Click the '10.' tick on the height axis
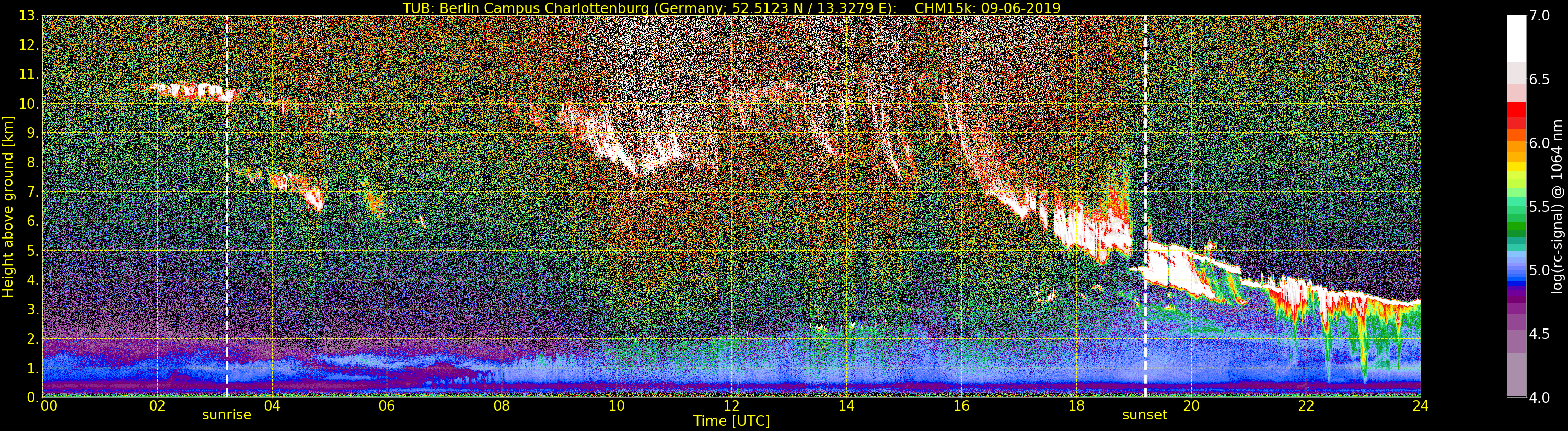 pyautogui.click(x=28, y=104)
